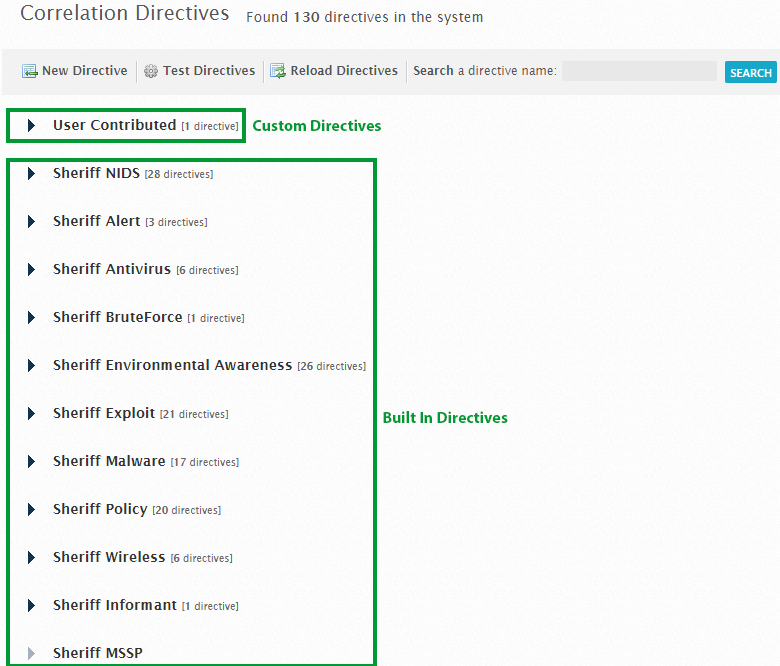This screenshot has width=780, height=666.
Task: Click the '[21 directives]' count
Action: click(x=194, y=414)
